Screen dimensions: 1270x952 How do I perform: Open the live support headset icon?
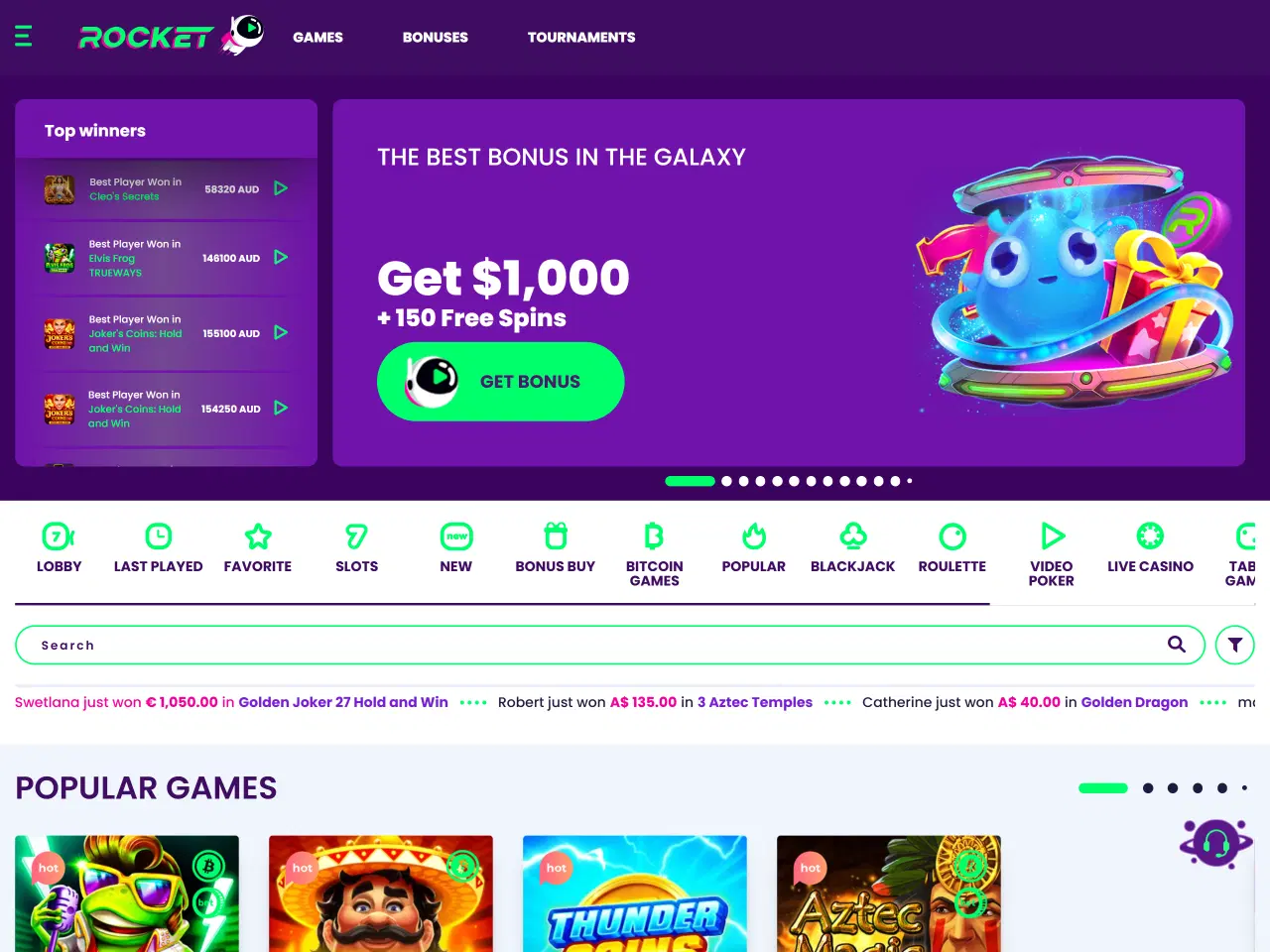pos(1215,844)
